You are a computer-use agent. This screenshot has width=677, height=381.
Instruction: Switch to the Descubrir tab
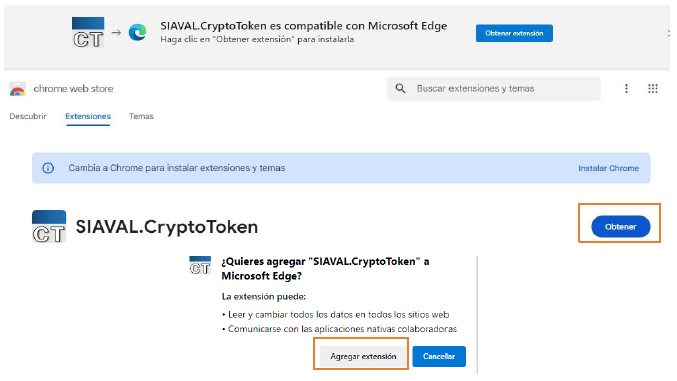(28, 116)
